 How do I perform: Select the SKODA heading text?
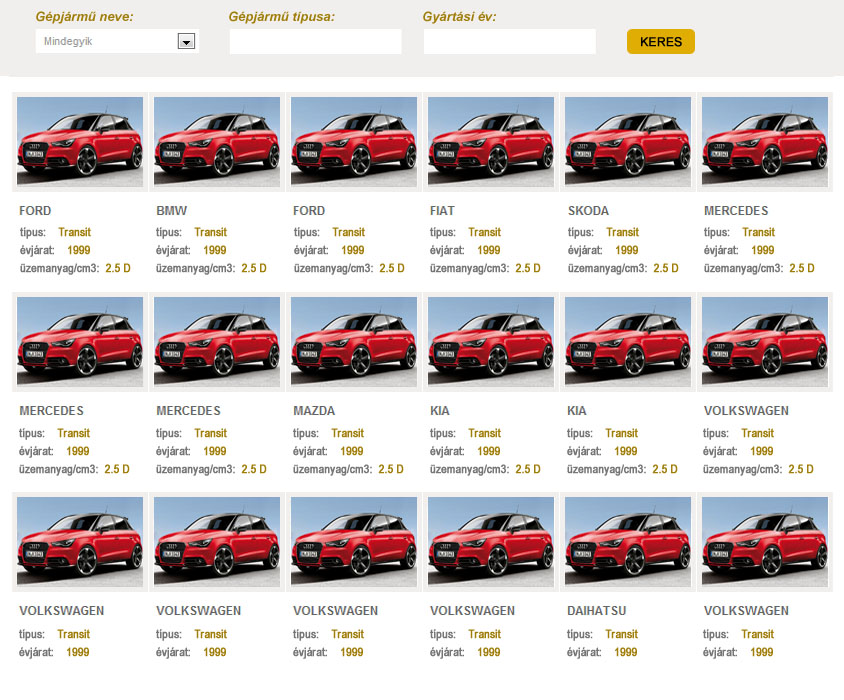(x=588, y=211)
